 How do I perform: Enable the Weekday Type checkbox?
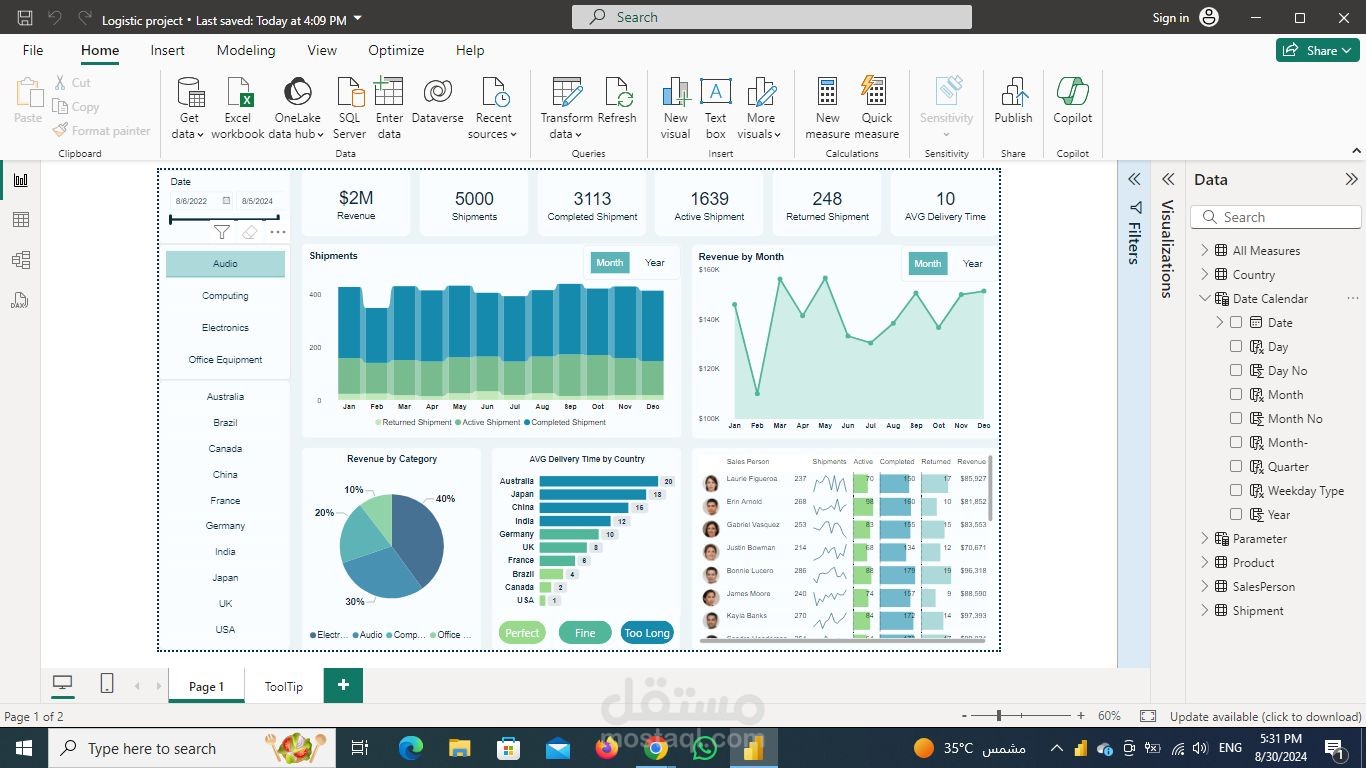(x=1236, y=490)
